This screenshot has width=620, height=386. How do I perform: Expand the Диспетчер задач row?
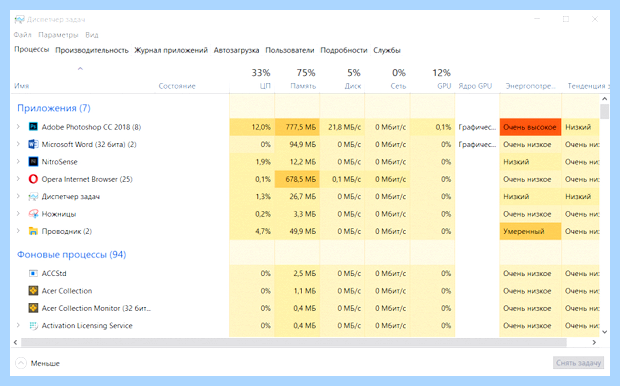(x=18, y=196)
